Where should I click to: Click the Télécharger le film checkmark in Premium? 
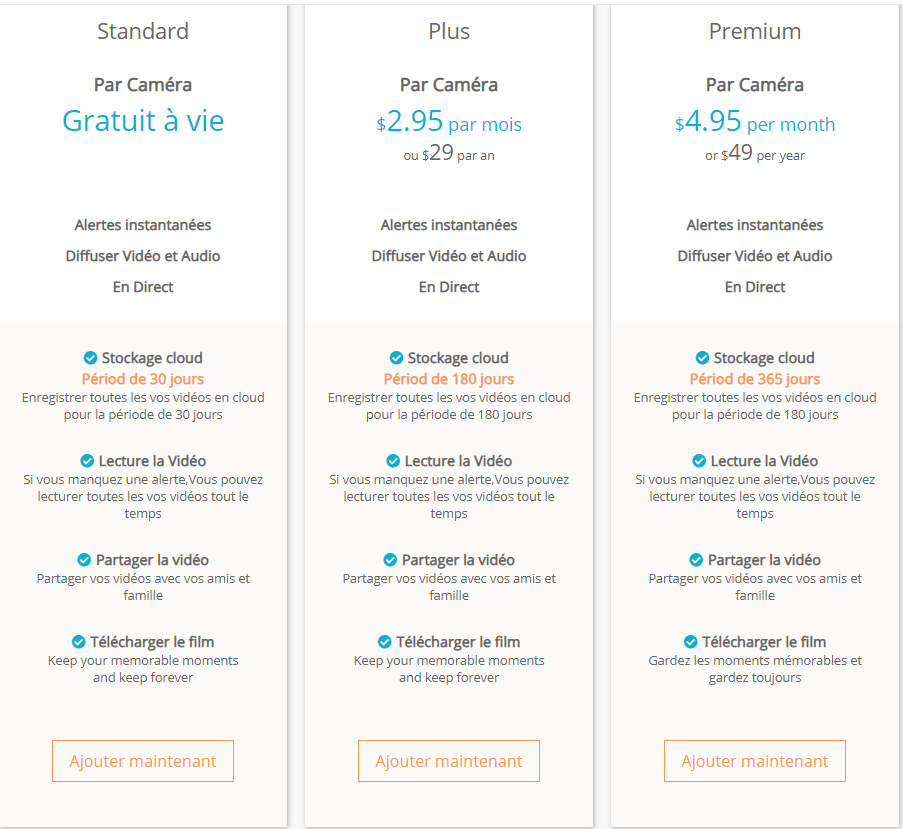690,642
